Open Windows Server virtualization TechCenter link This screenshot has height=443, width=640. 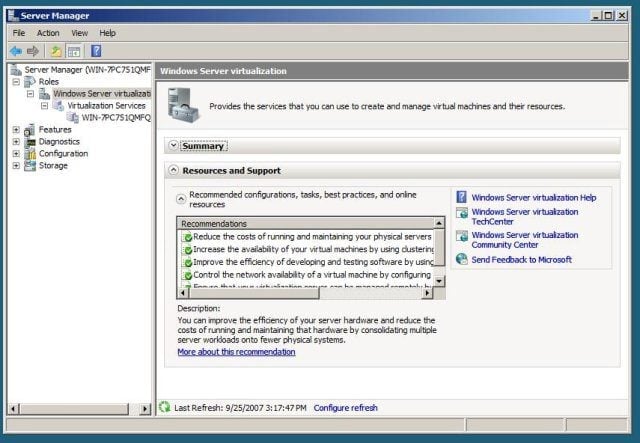[x=525, y=217]
